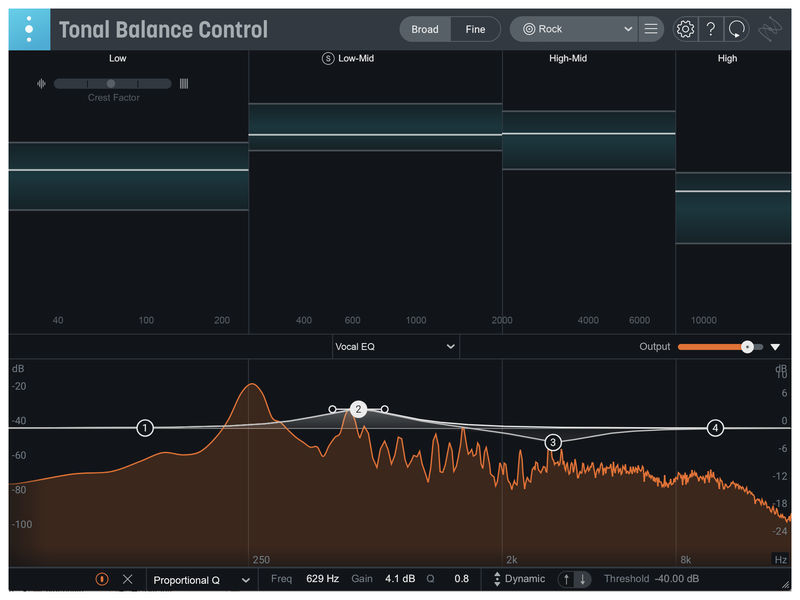Collapse EQ panel with the triangle next to Output

point(775,347)
